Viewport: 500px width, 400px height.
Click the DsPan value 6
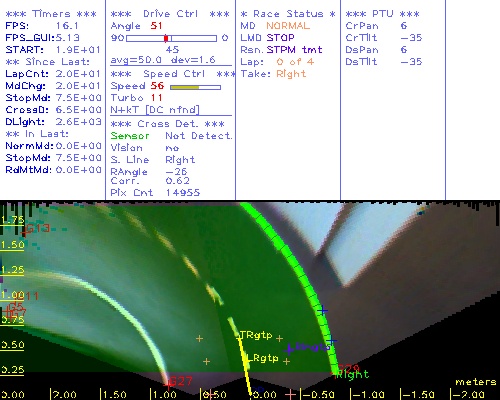pyautogui.click(x=404, y=50)
